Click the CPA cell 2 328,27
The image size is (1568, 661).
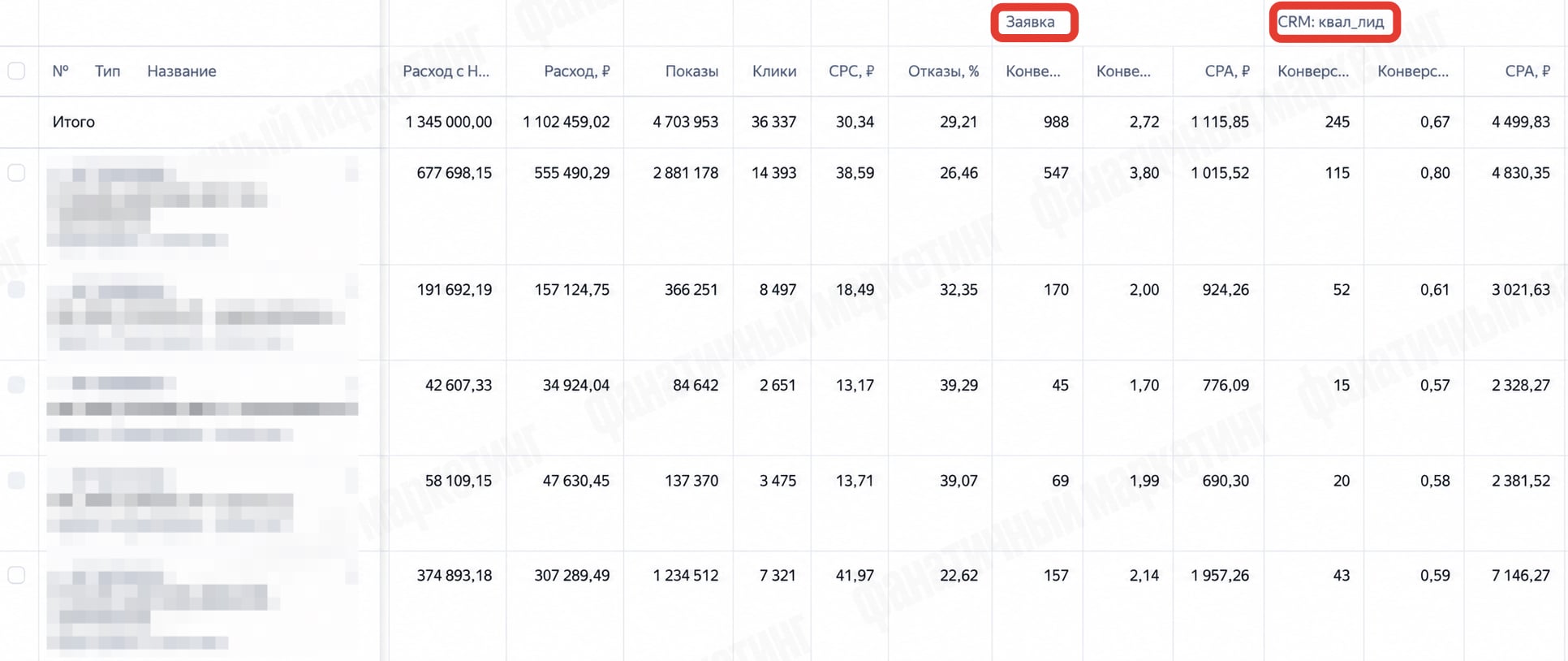pyautogui.click(x=1521, y=385)
